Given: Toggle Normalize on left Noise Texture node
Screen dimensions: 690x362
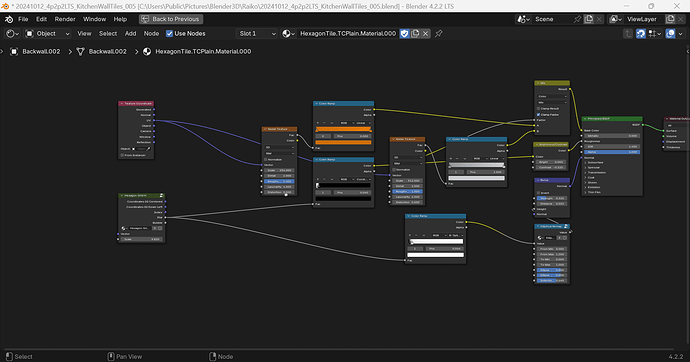Looking at the screenshot, I should (x=266, y=159).
